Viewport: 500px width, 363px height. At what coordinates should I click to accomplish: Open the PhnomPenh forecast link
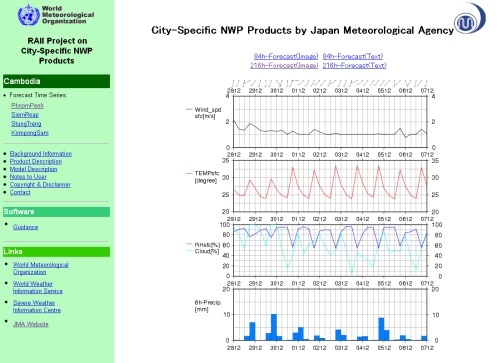click(x=27, y=106)
